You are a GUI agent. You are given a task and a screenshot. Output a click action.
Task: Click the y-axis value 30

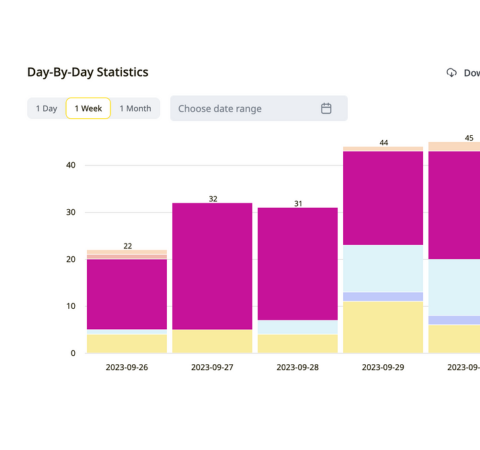coord(71,212)
